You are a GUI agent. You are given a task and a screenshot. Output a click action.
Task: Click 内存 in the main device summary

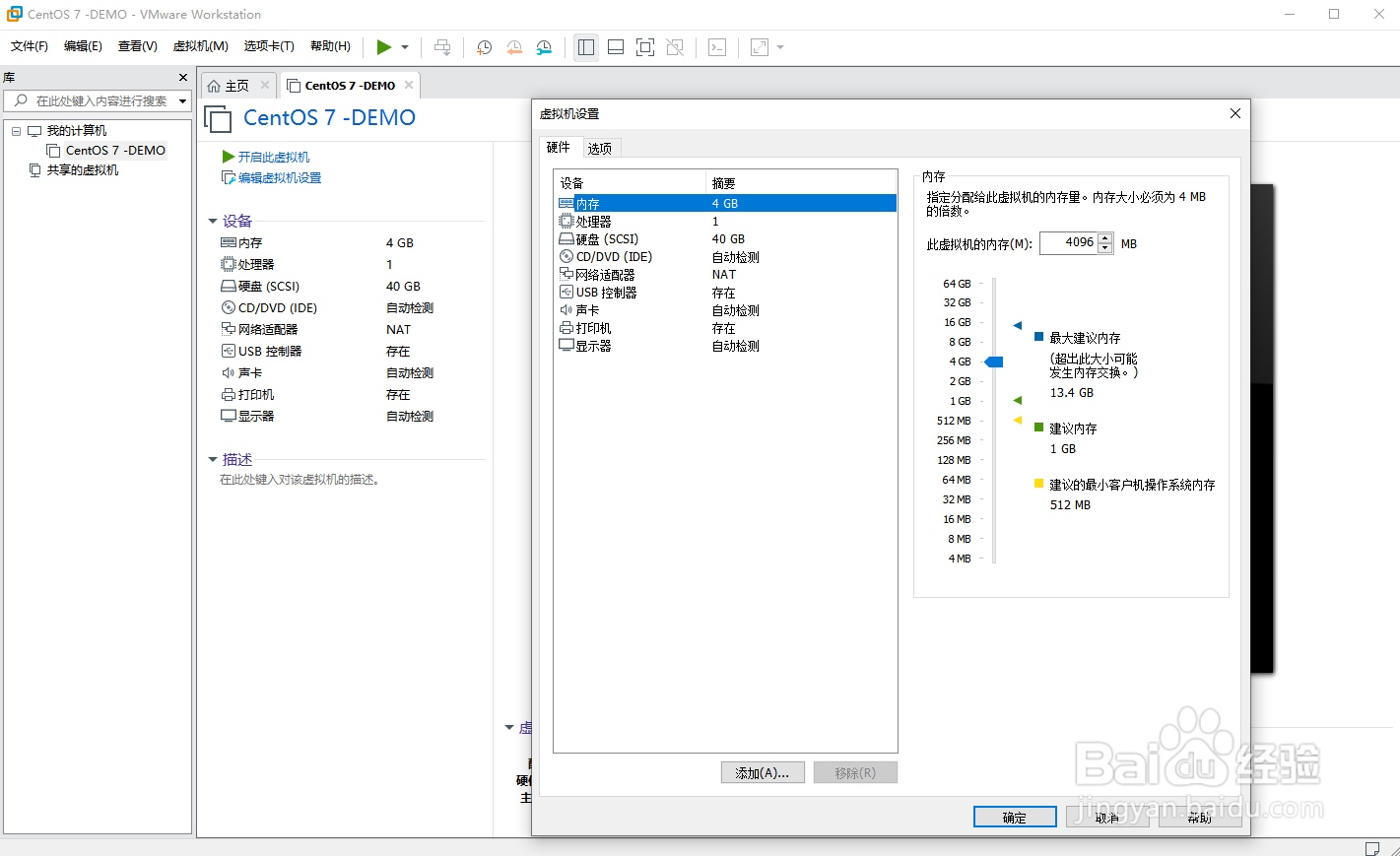(x=250, y=243)
